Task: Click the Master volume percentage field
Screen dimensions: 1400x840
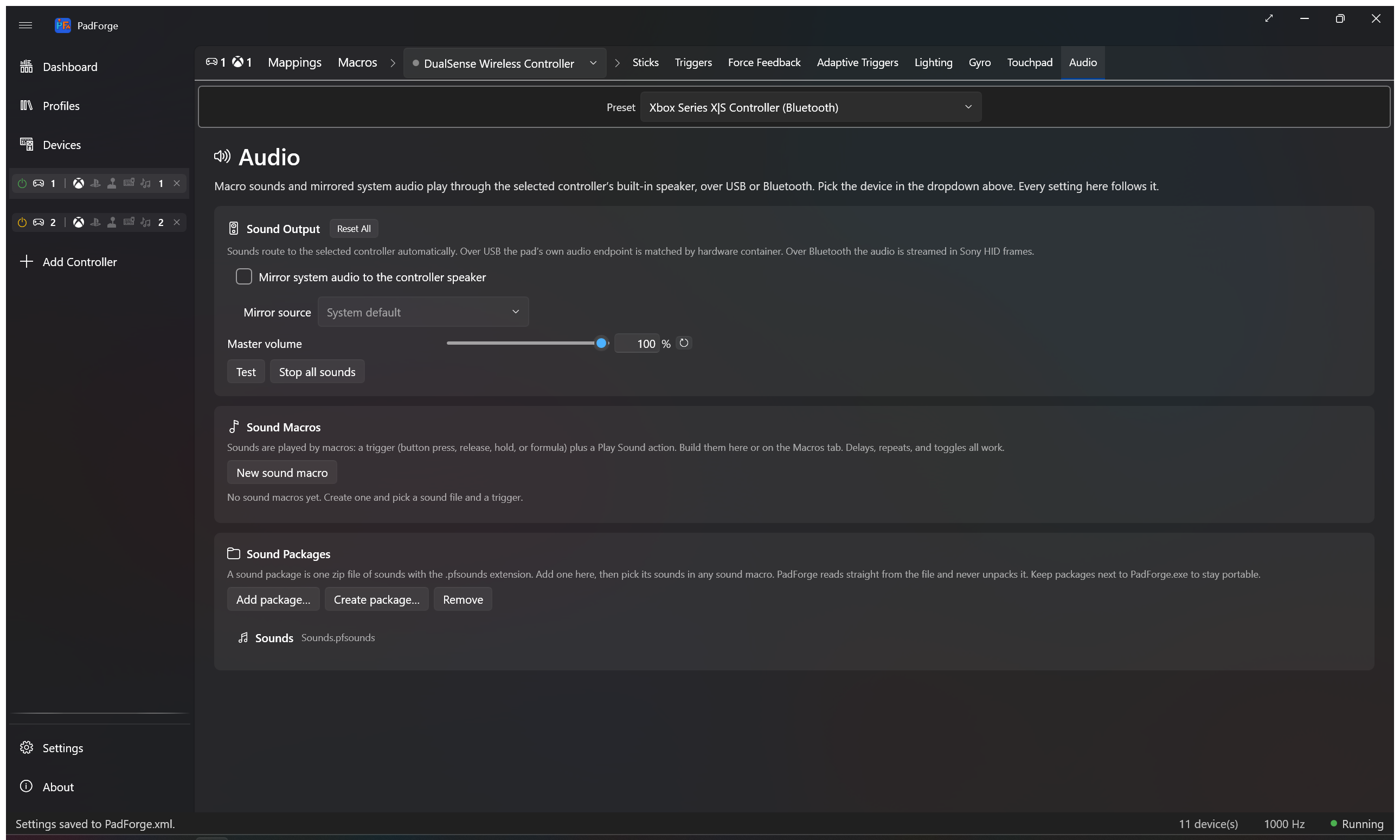Action: [637, 344]
